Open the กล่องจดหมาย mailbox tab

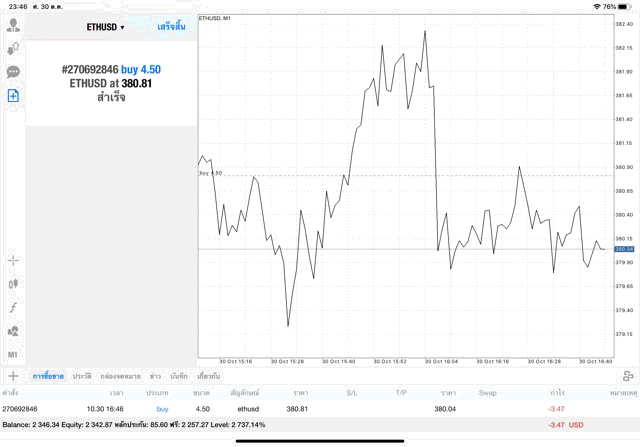coord(120,376)
